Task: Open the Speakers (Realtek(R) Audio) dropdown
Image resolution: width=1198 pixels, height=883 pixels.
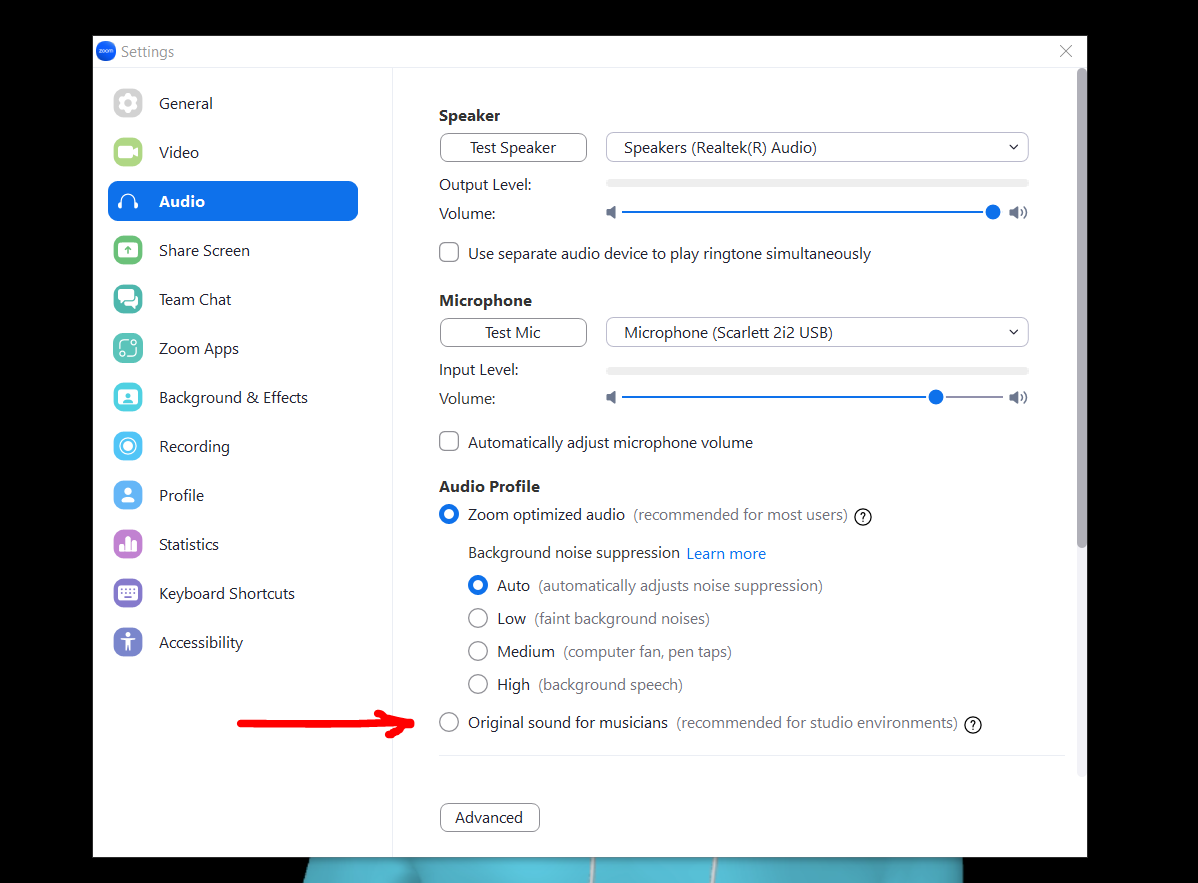Action: click(x=817, y=147)
